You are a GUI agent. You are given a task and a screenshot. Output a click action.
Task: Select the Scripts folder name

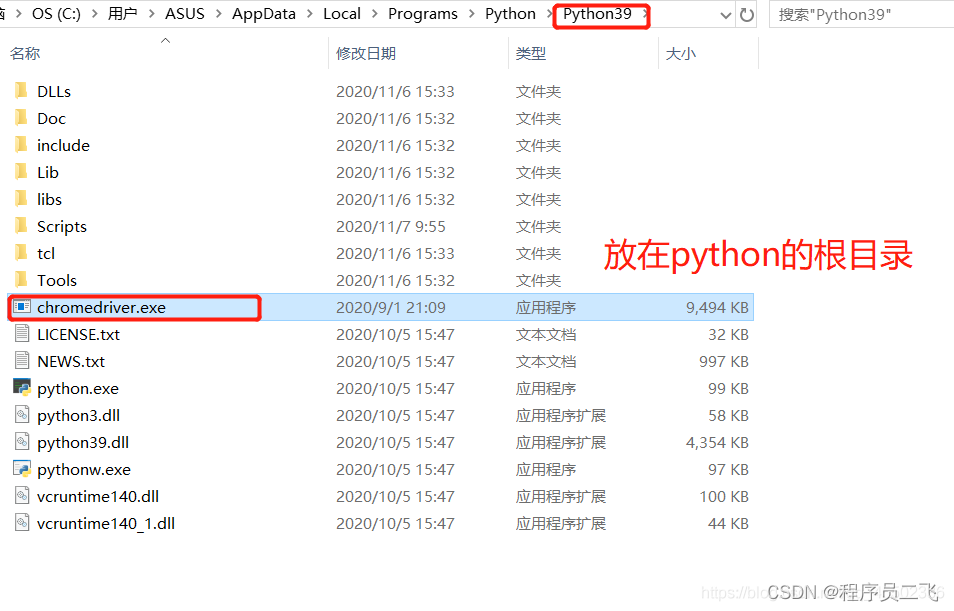coord(62,226)
